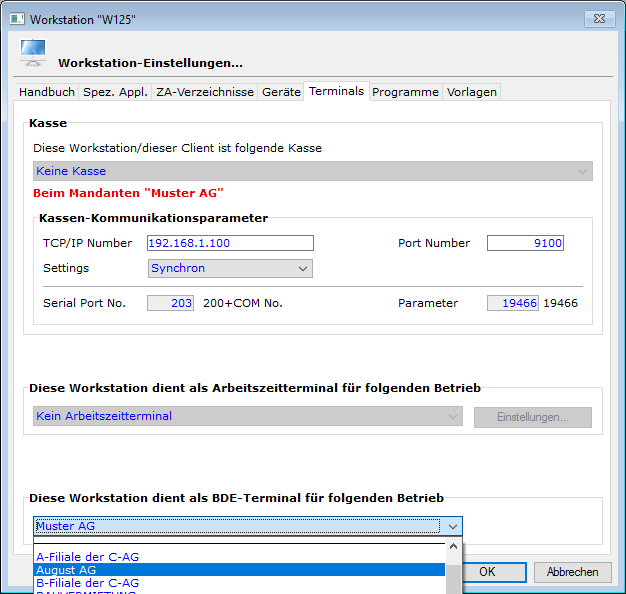The height and width of the screenshot is (594, 626).
Task: Switch to the Vorlagen tab
Action: 471,92
